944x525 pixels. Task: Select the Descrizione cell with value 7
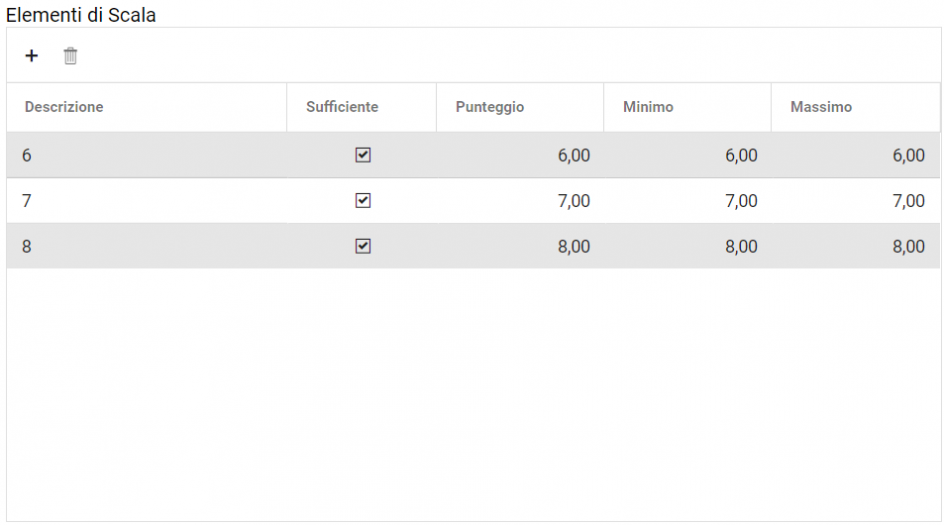27,201
